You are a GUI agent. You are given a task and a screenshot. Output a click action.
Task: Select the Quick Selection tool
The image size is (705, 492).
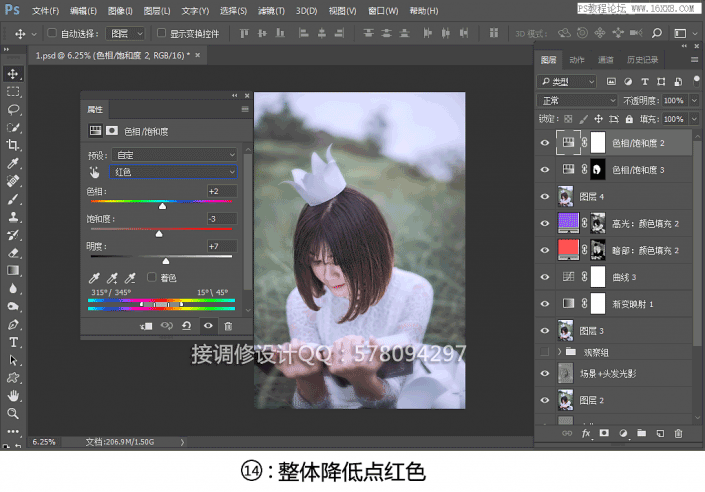13,127
